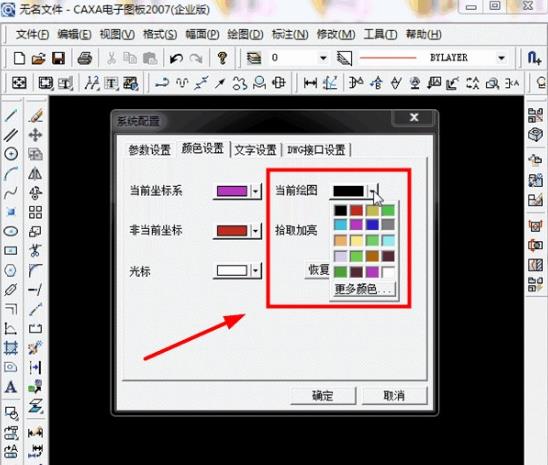Close the 系统配置 dialog
The image size is (548, 465).
(414, 117)
